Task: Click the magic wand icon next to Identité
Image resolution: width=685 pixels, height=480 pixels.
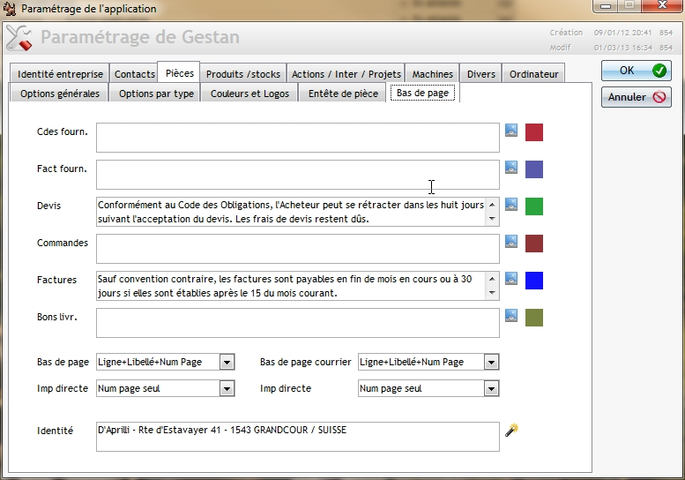Action: [x=512, y=430]
